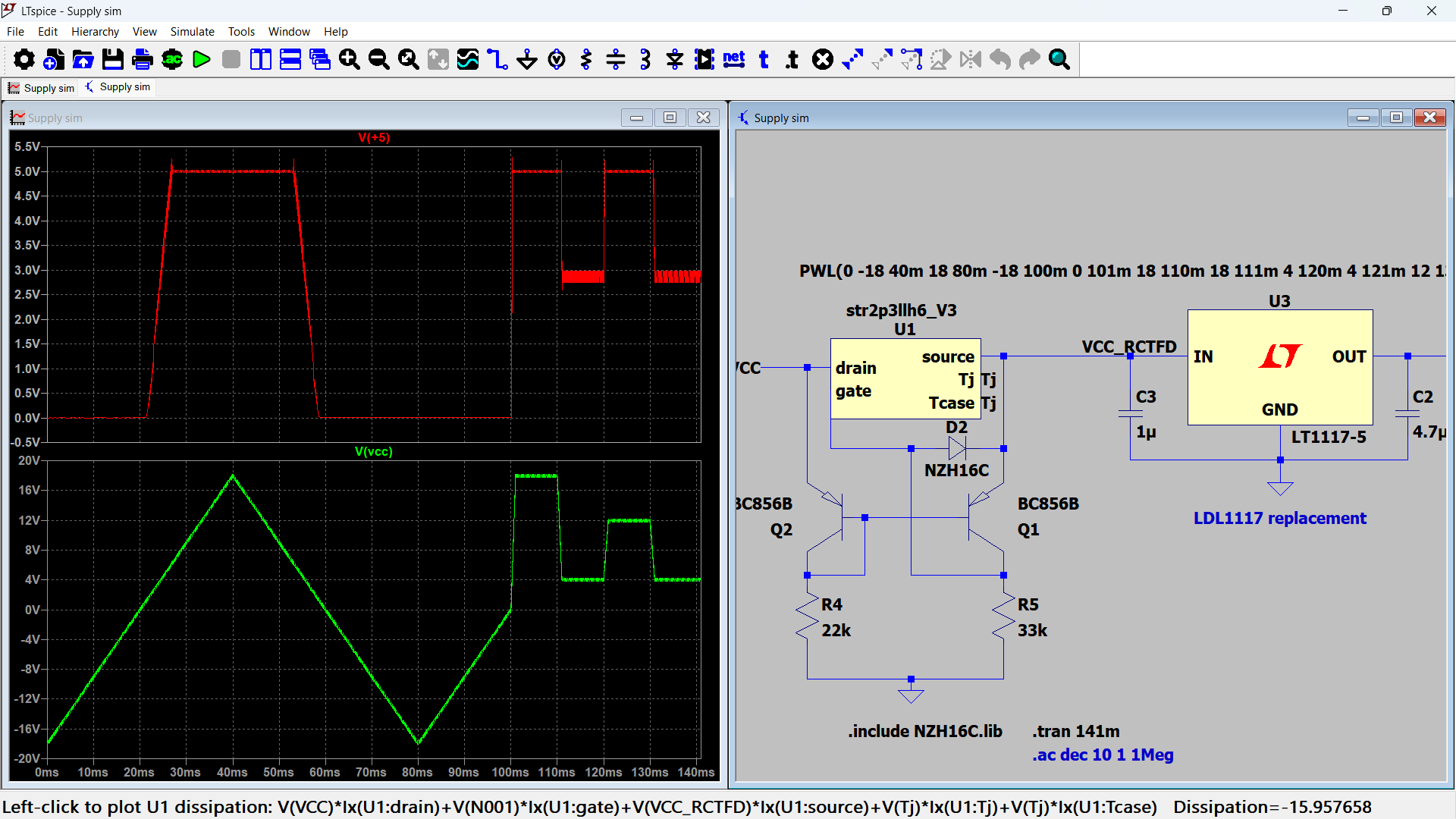This screenshot has height=819, width=1456.
Task: Click the net label tool
Action: pos(734,59)
